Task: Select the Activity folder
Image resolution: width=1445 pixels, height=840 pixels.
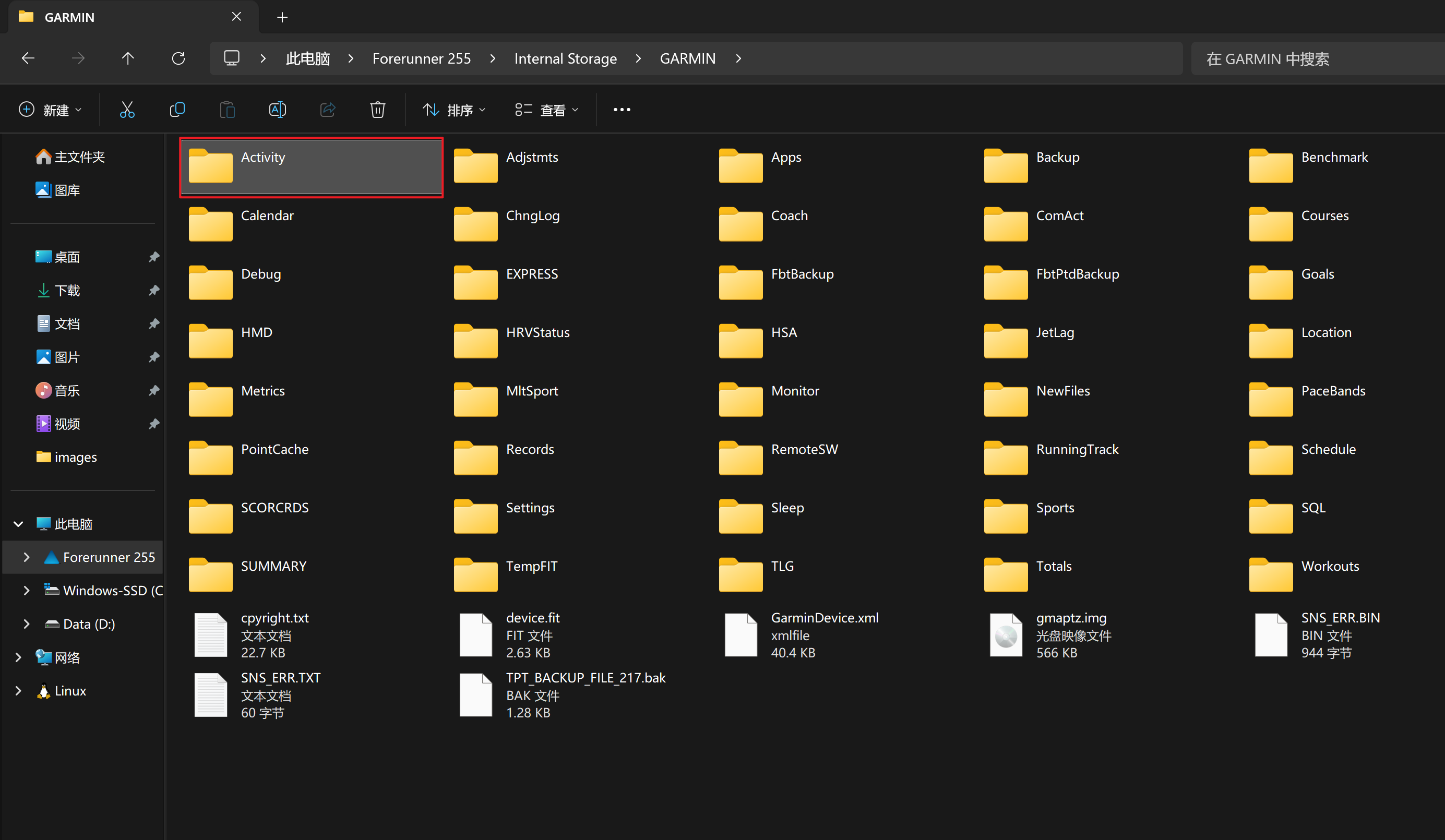Action: coord(312,167)
